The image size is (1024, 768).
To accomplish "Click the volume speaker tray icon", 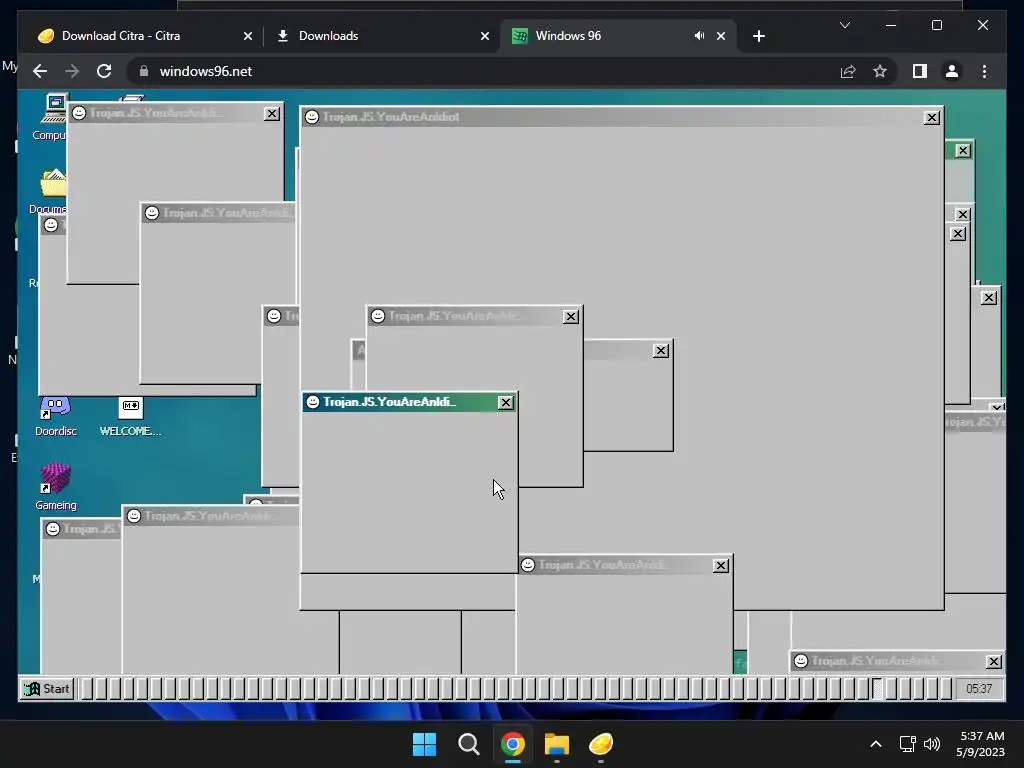I will coord(932,744).
